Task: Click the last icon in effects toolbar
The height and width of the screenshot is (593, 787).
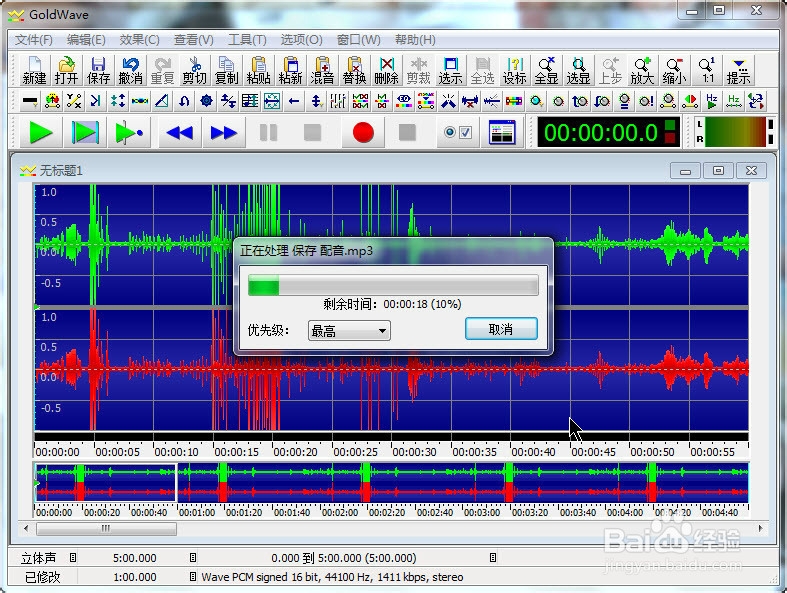Action: pos(756,101)
